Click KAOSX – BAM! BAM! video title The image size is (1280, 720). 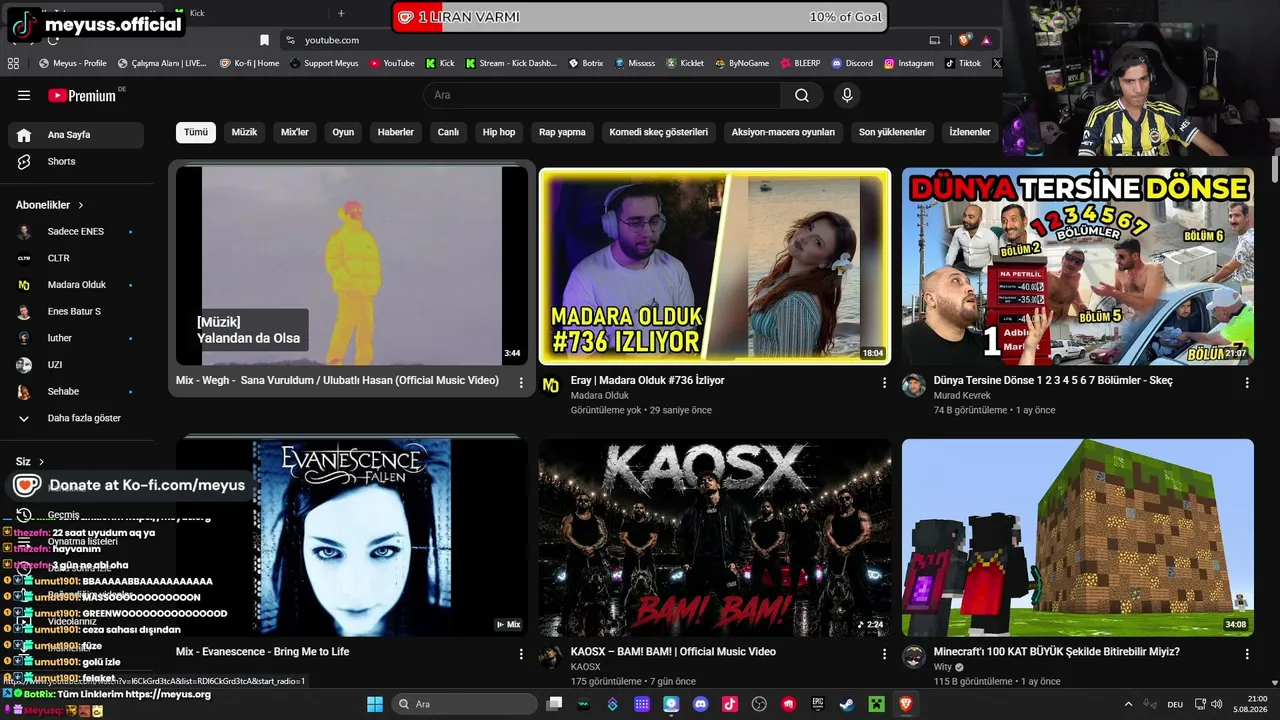(x=673, y=652)
